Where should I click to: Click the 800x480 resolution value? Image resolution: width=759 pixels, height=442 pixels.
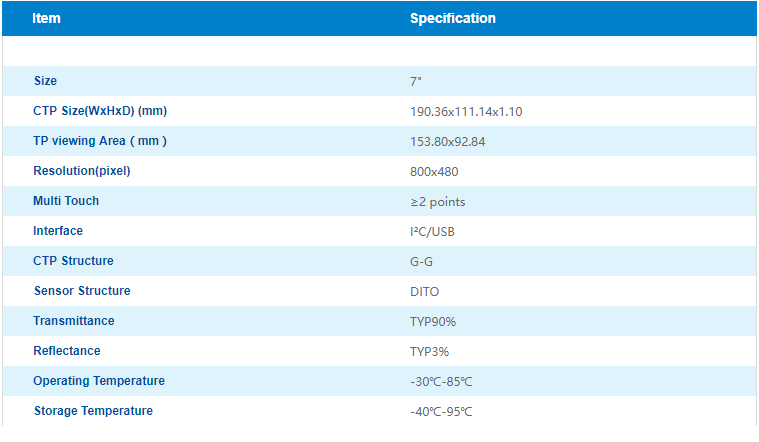434,172
